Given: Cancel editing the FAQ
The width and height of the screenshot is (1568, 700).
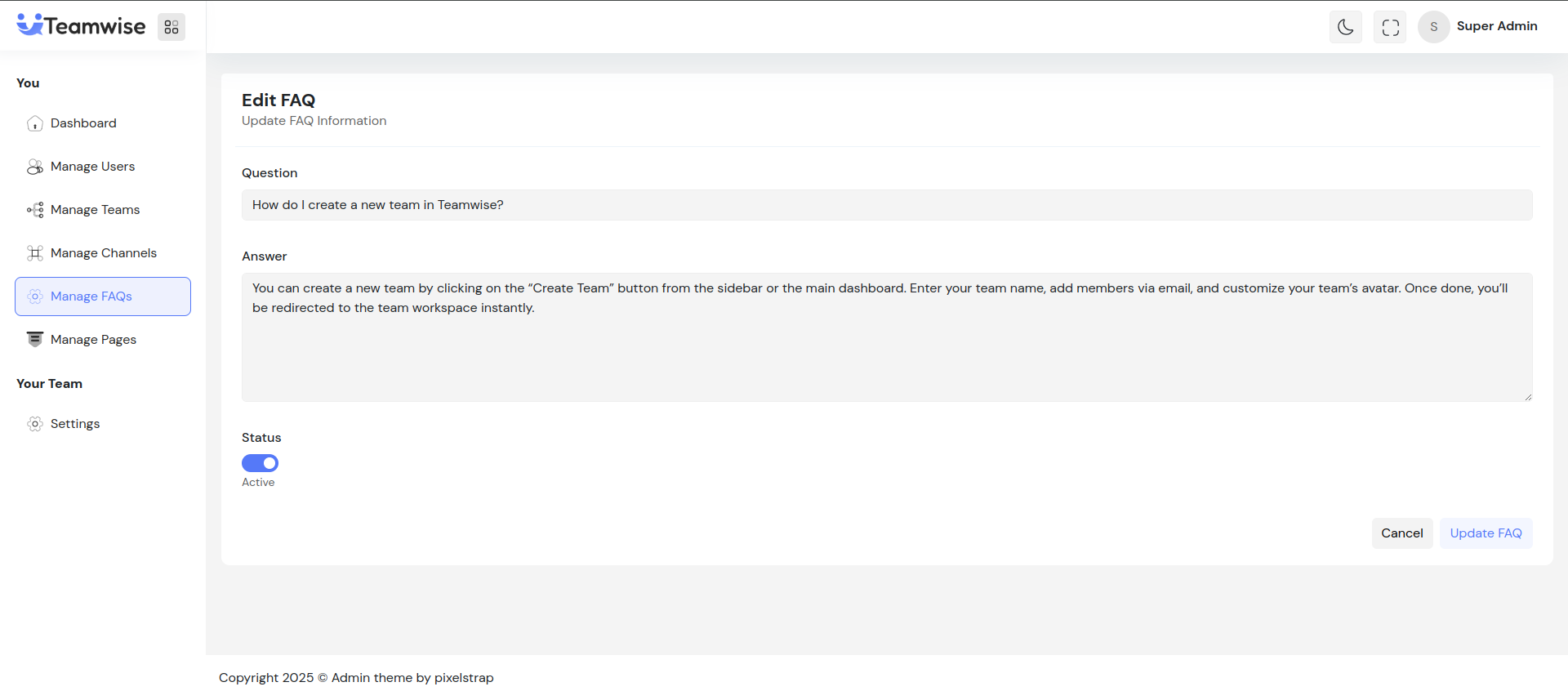Looking at the screenshot, I should tap(1401, 533).
